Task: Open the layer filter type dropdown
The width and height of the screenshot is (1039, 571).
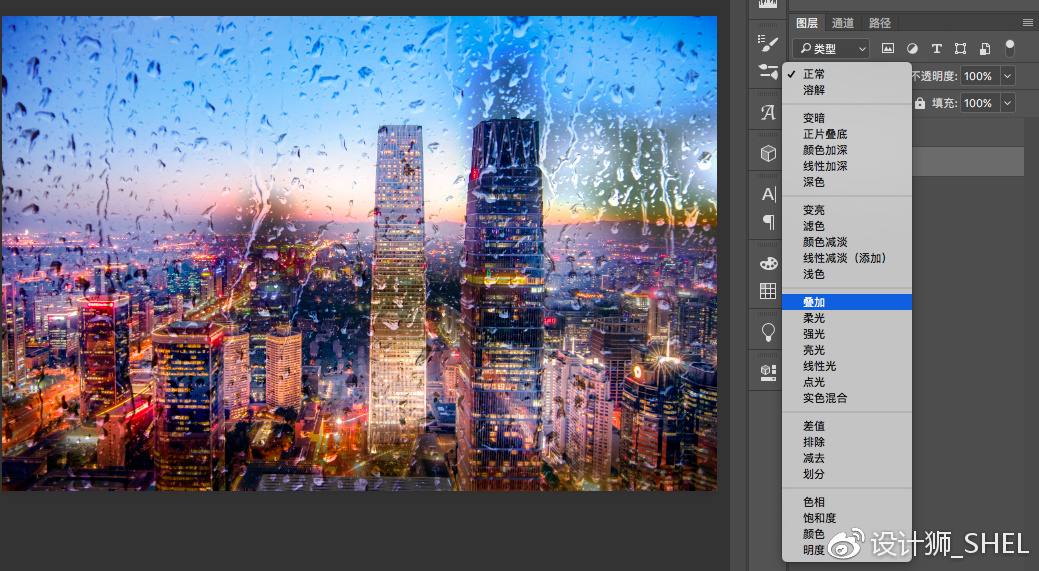Action: click(831, 48)
